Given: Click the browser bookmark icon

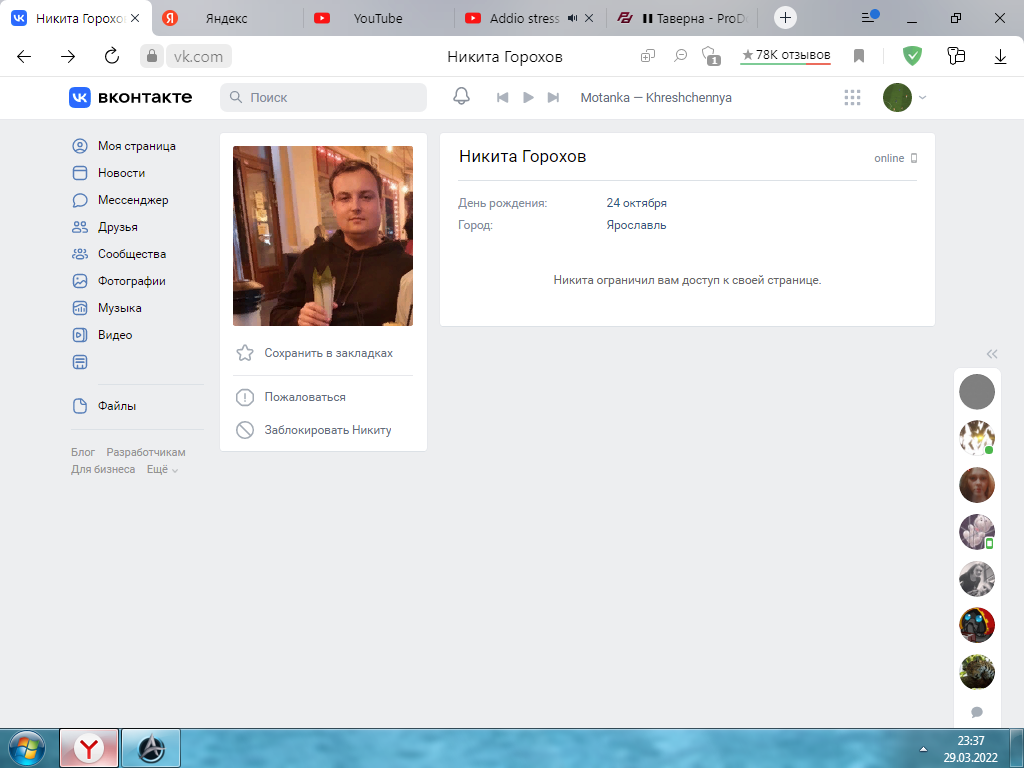Looking at the screenshot, I should [858, 56].
